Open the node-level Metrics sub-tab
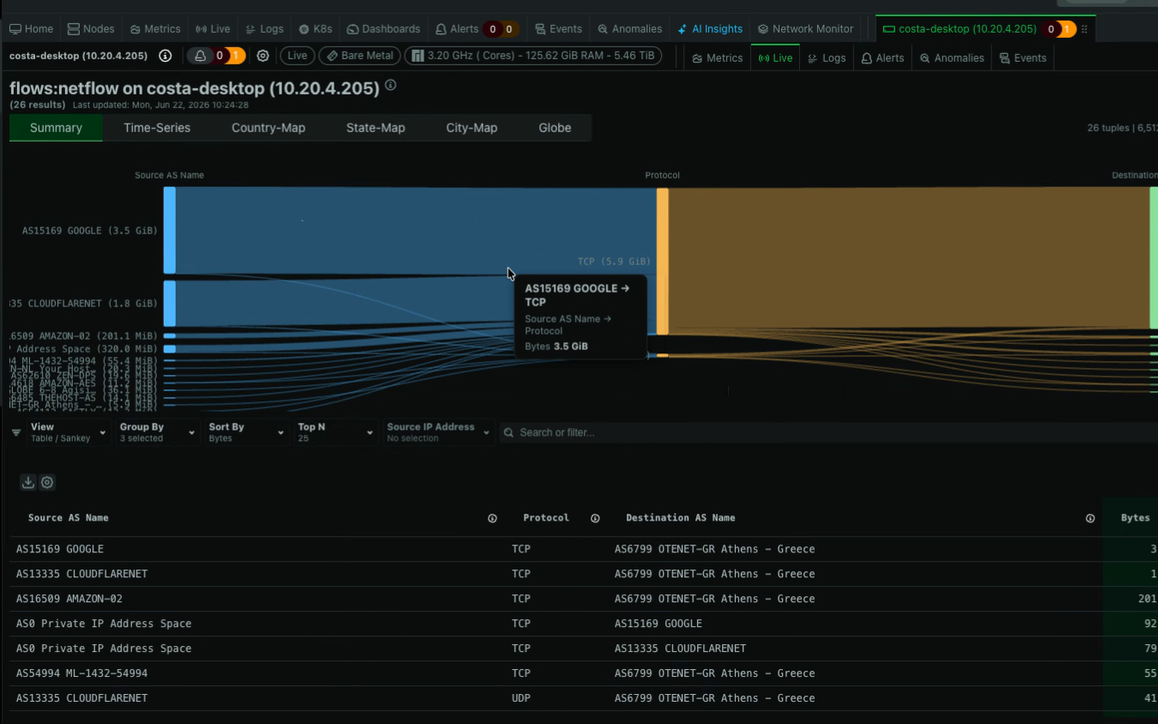This screenshot has height=724, width=1158. click(717, 58)
